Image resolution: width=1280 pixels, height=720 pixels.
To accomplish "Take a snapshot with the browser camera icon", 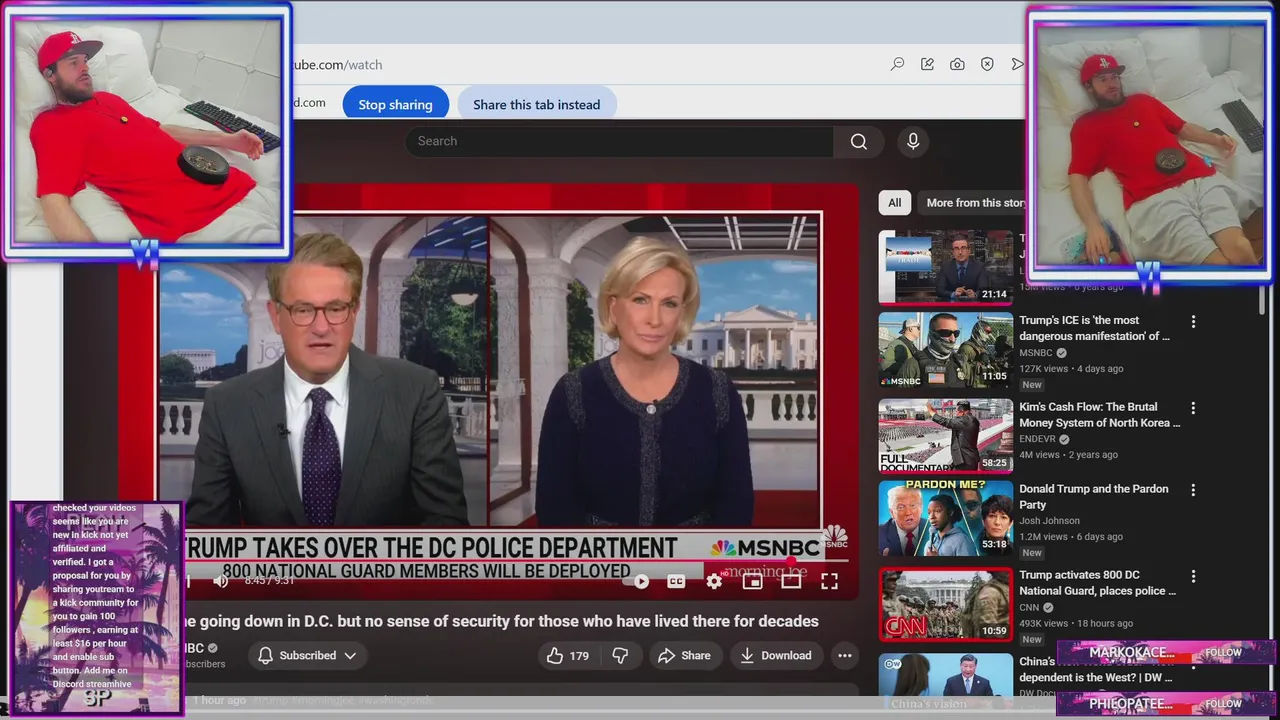I will [957, 64].
